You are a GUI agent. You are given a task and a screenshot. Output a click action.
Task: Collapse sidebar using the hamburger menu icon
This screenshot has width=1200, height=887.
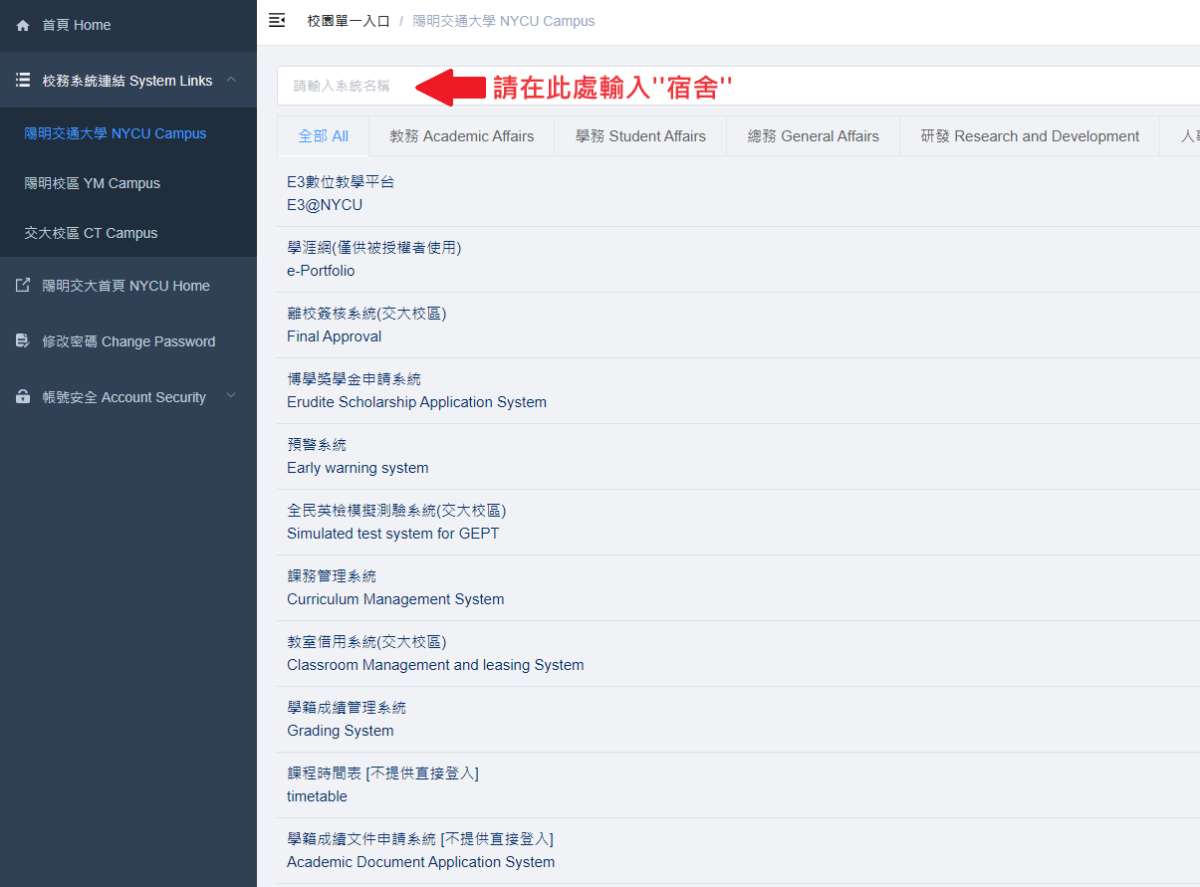coord(277,20)
